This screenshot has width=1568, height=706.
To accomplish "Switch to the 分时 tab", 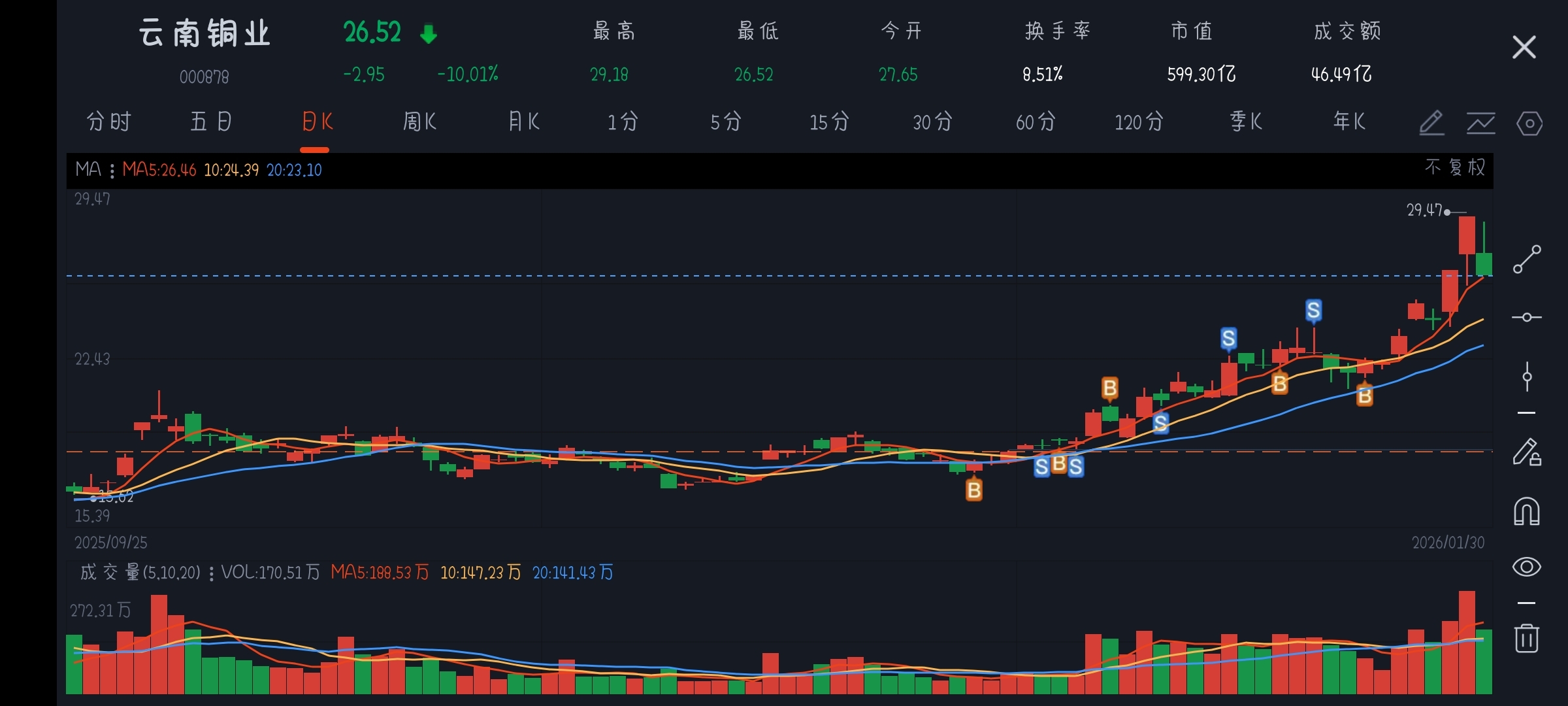I will [x=109, y=122].
